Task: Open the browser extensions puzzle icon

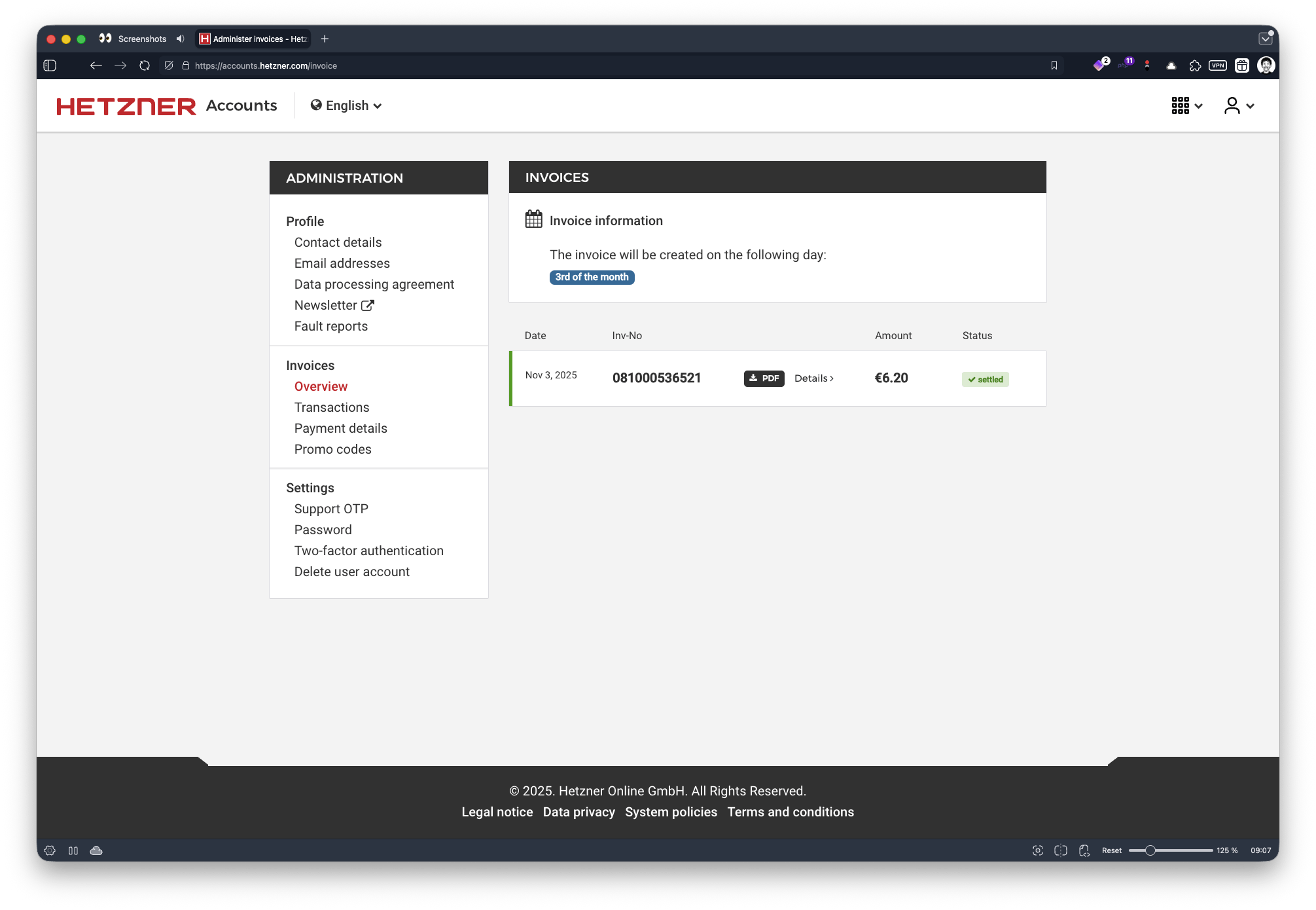Action: coord(1194,65)
